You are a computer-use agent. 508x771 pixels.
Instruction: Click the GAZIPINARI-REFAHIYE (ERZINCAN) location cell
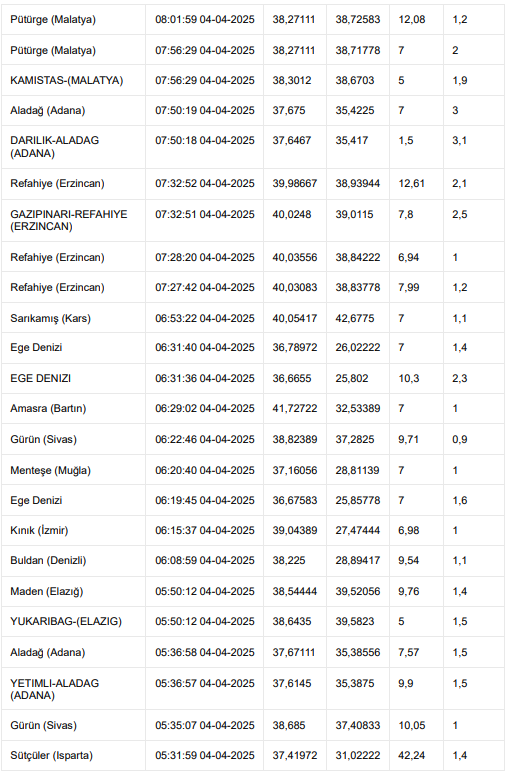click(73, 220)
